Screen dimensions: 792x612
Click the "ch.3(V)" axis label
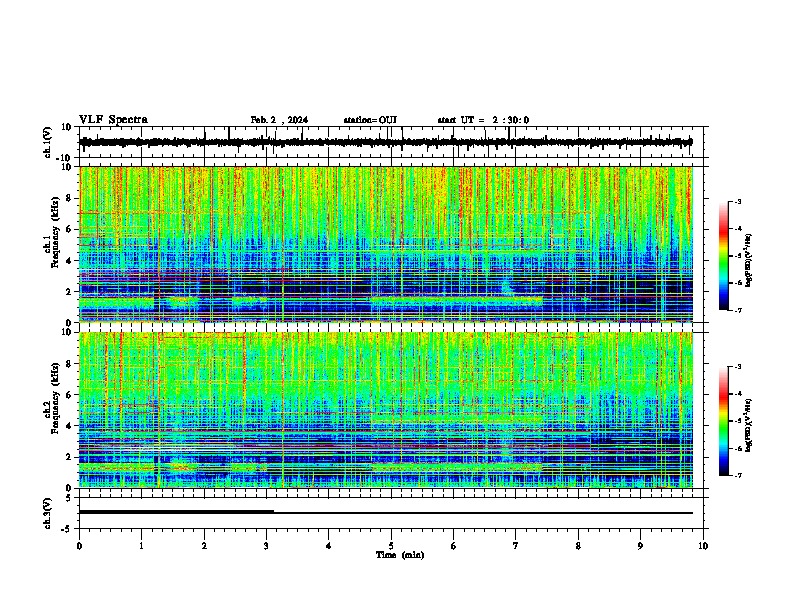[x=48, y=514]
